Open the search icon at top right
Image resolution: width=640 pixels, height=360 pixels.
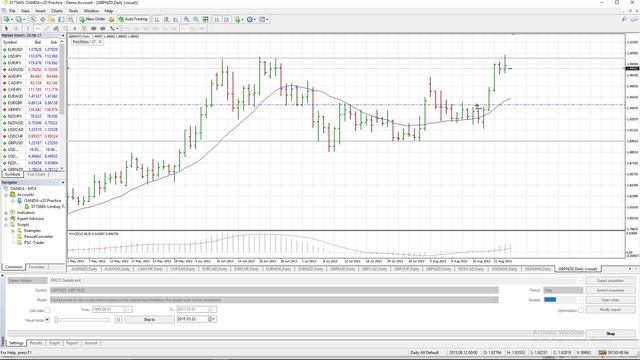tap(624, 19)
